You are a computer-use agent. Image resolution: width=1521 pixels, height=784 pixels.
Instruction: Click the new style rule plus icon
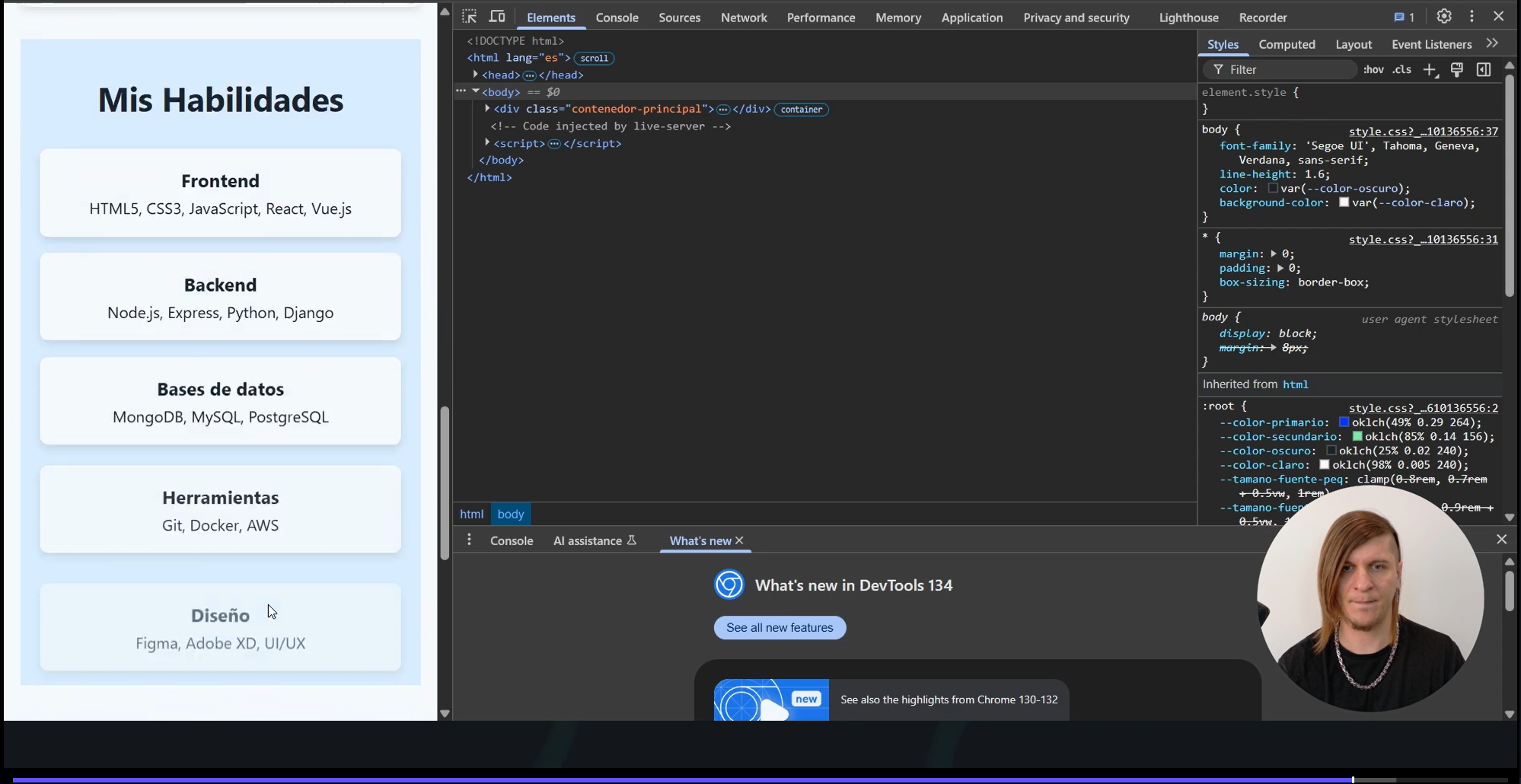pyautogui.click(x=1430, y=70)
